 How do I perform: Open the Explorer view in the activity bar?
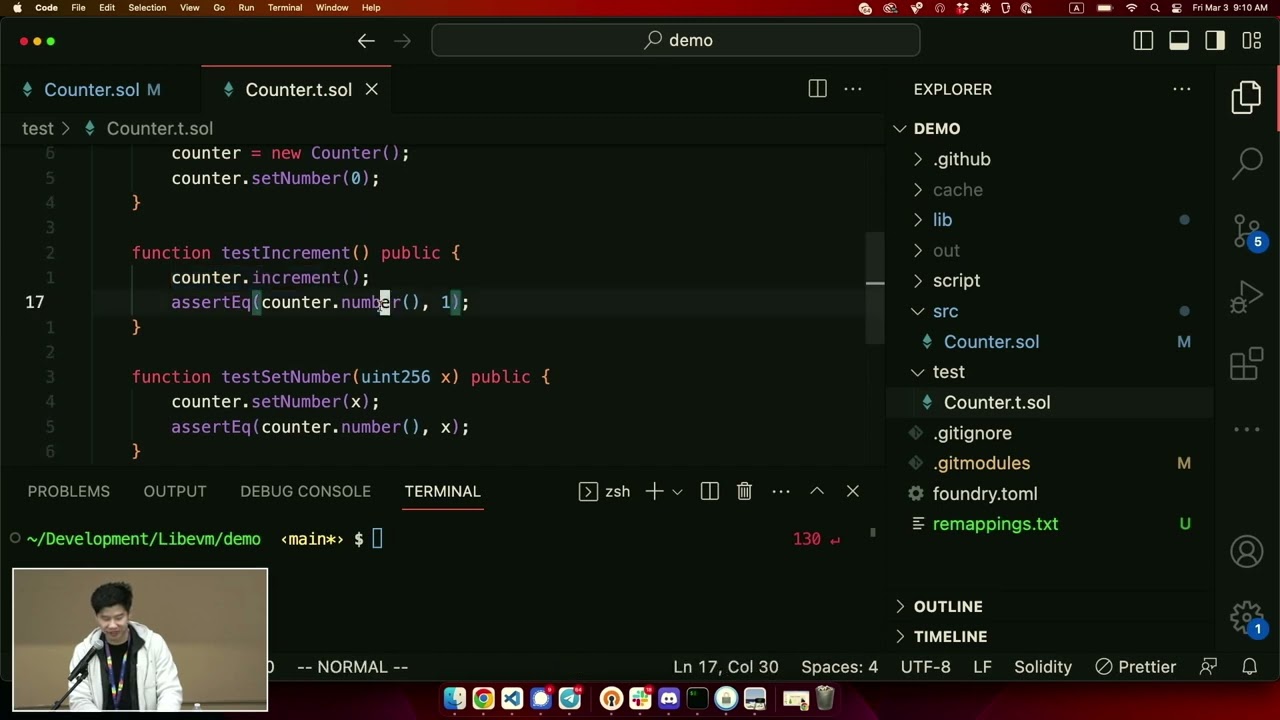coord(1247,97)
